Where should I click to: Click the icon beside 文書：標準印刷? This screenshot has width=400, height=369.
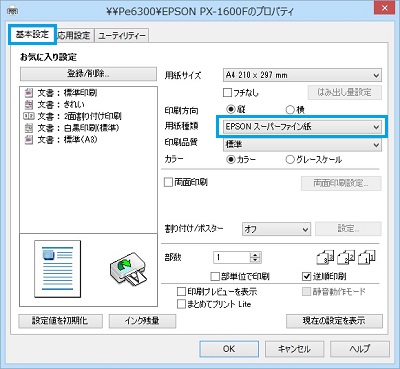click(x=29, y=93)
